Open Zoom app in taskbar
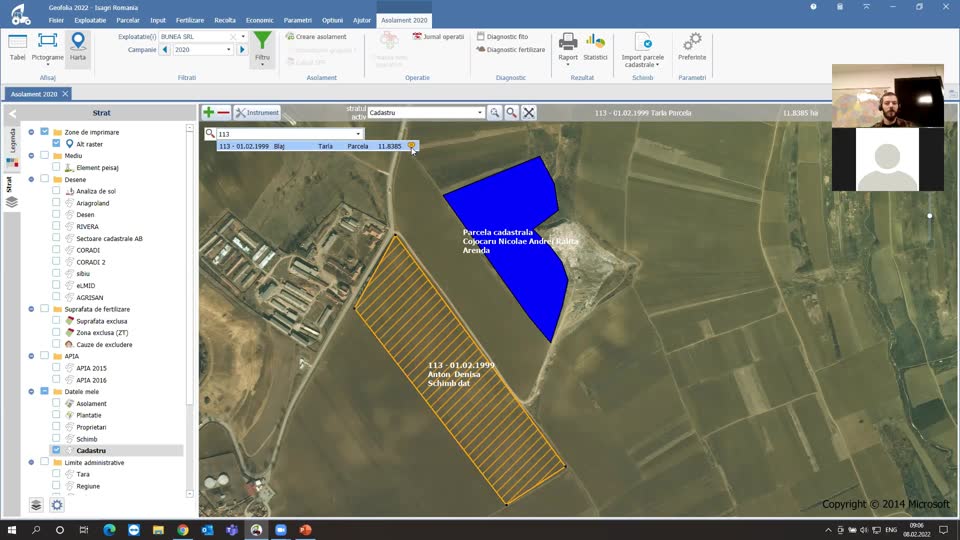 click(x=281, y=530)
